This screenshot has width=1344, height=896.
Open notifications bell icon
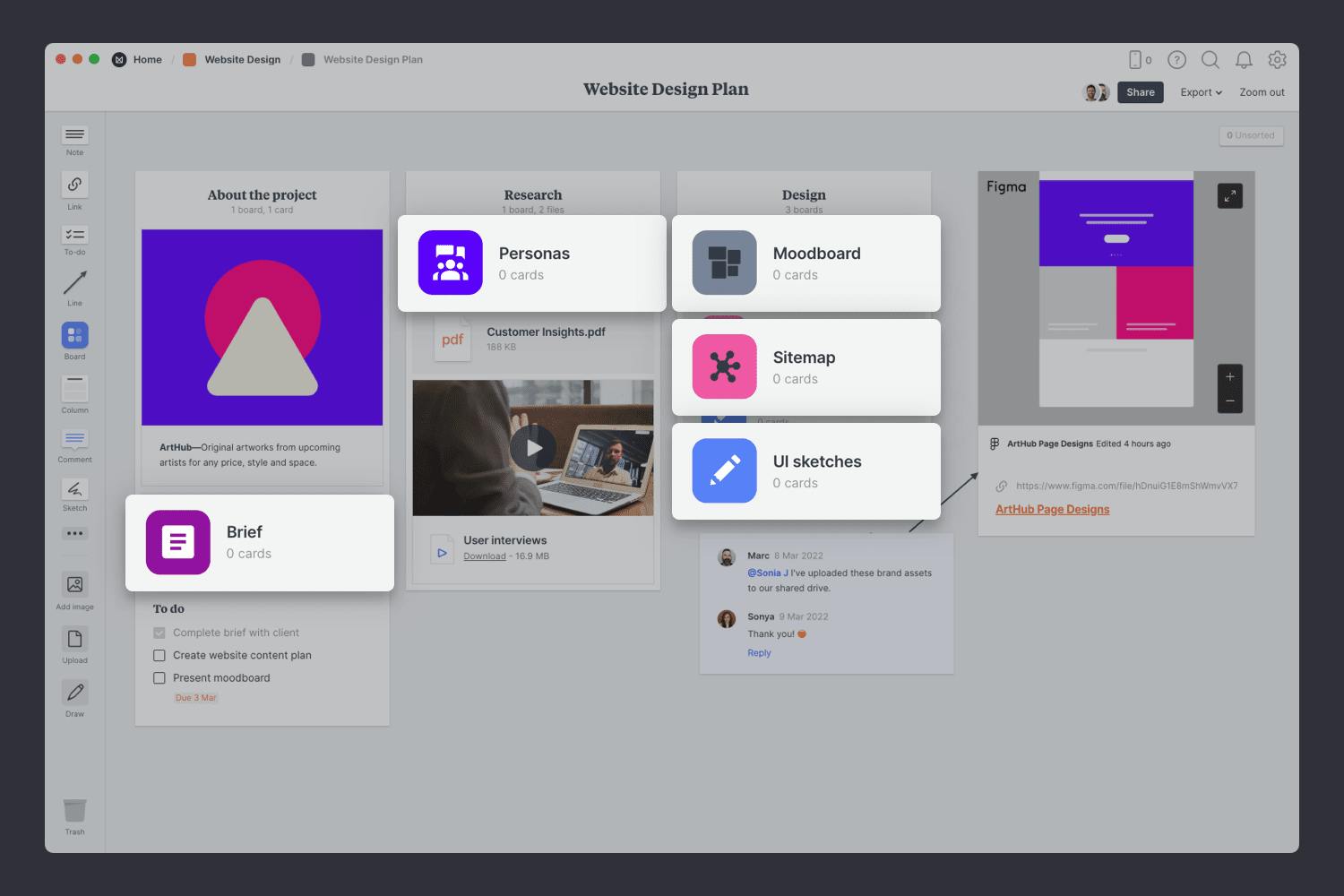[x=1244, y=60]
